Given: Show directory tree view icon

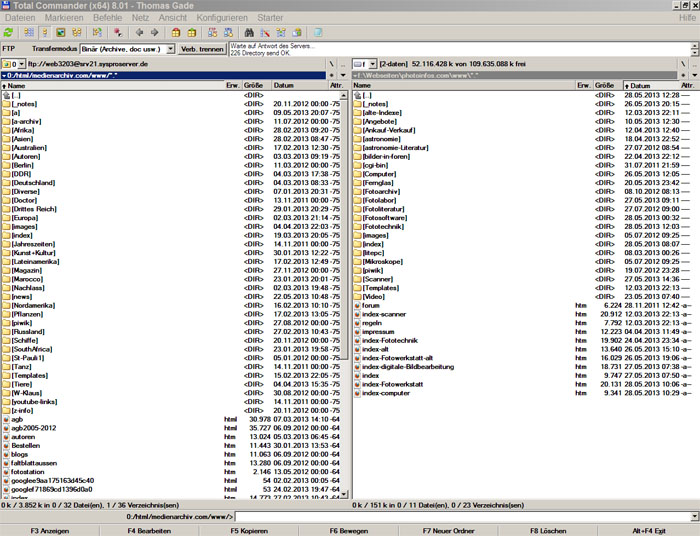Looking at the screenshot, I should point(77,33).
